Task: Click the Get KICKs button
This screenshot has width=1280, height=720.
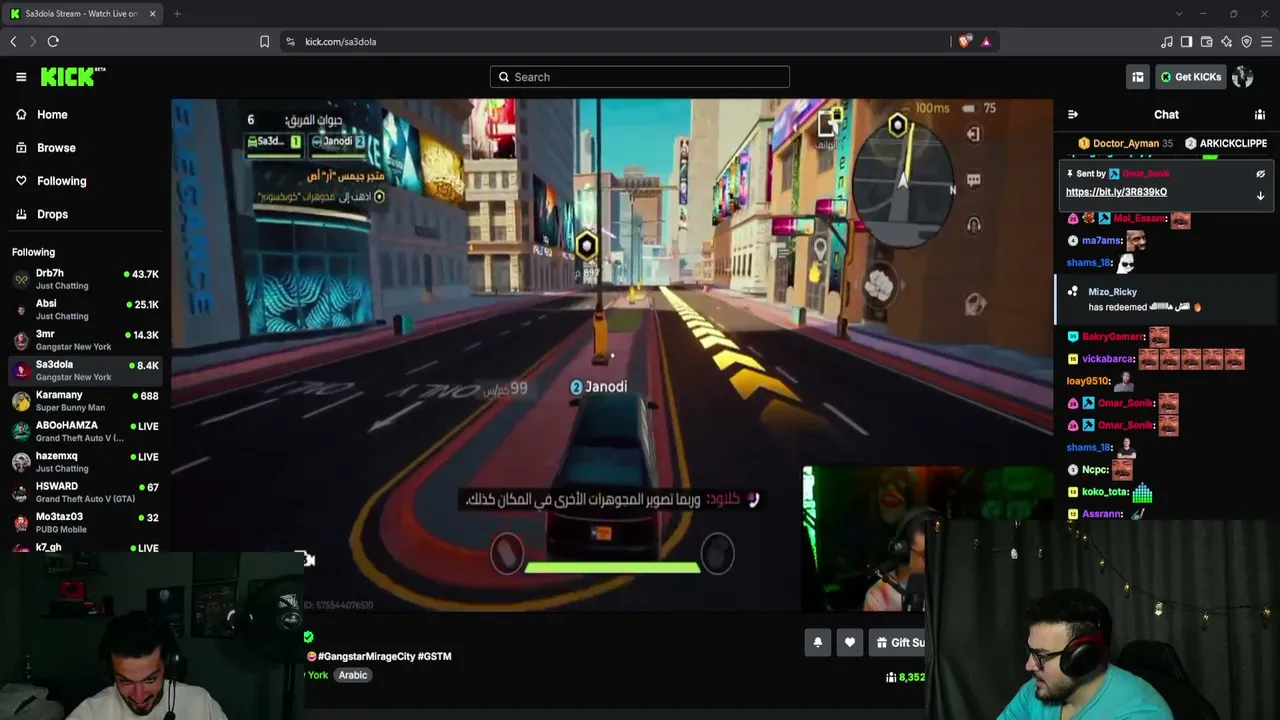Action: (1190, 77)
